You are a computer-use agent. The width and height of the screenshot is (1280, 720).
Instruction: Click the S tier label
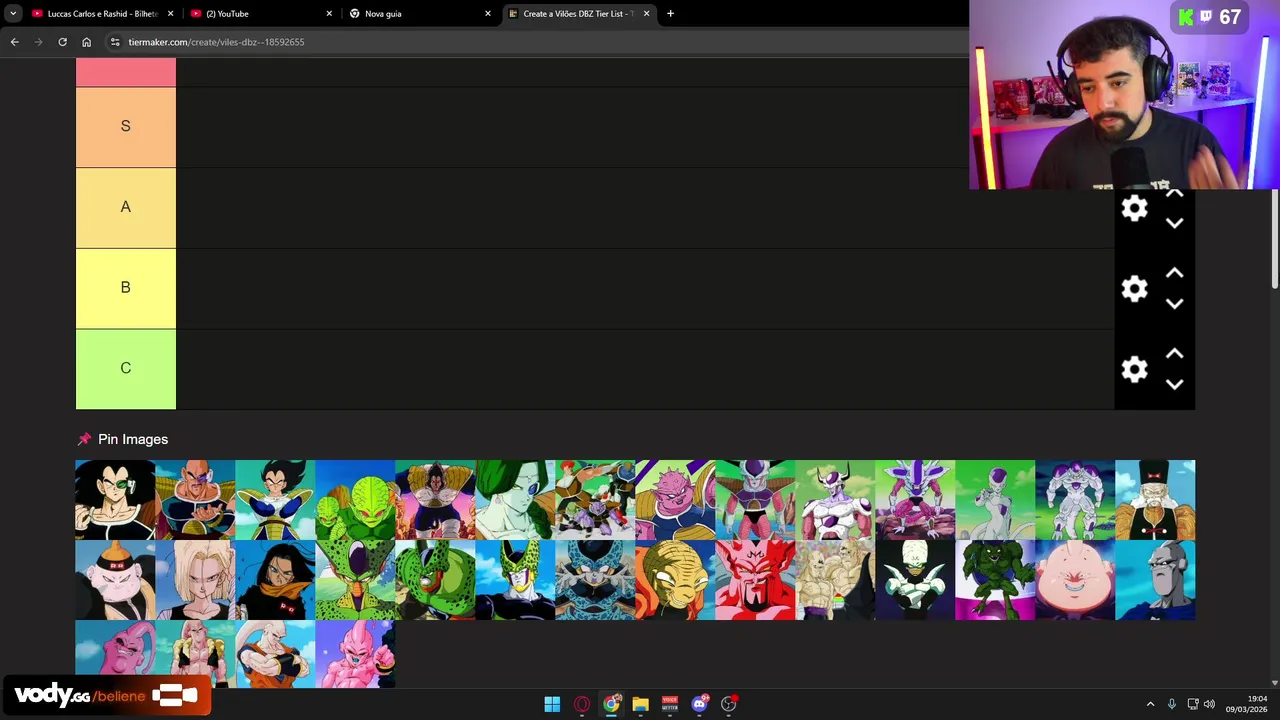coord(125,127)
